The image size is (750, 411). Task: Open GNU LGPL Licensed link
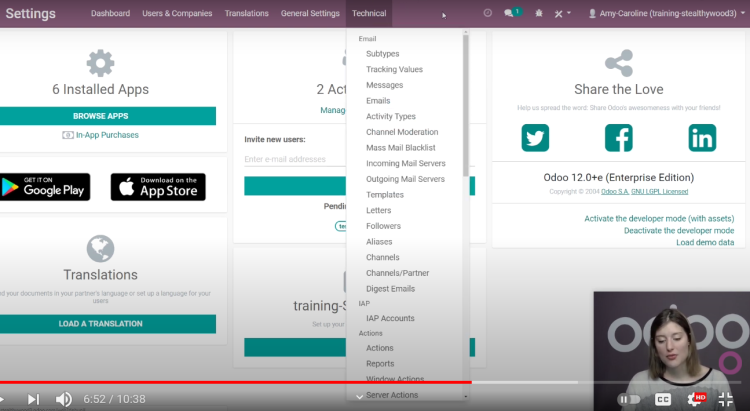click(659, 191)
